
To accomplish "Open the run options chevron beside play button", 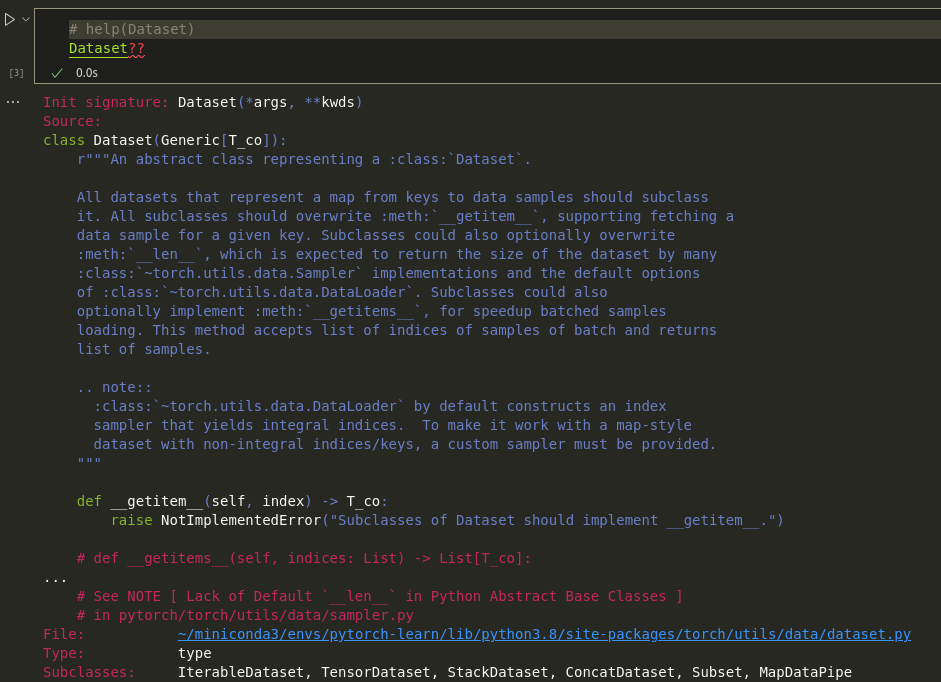I will pos(26,19).
